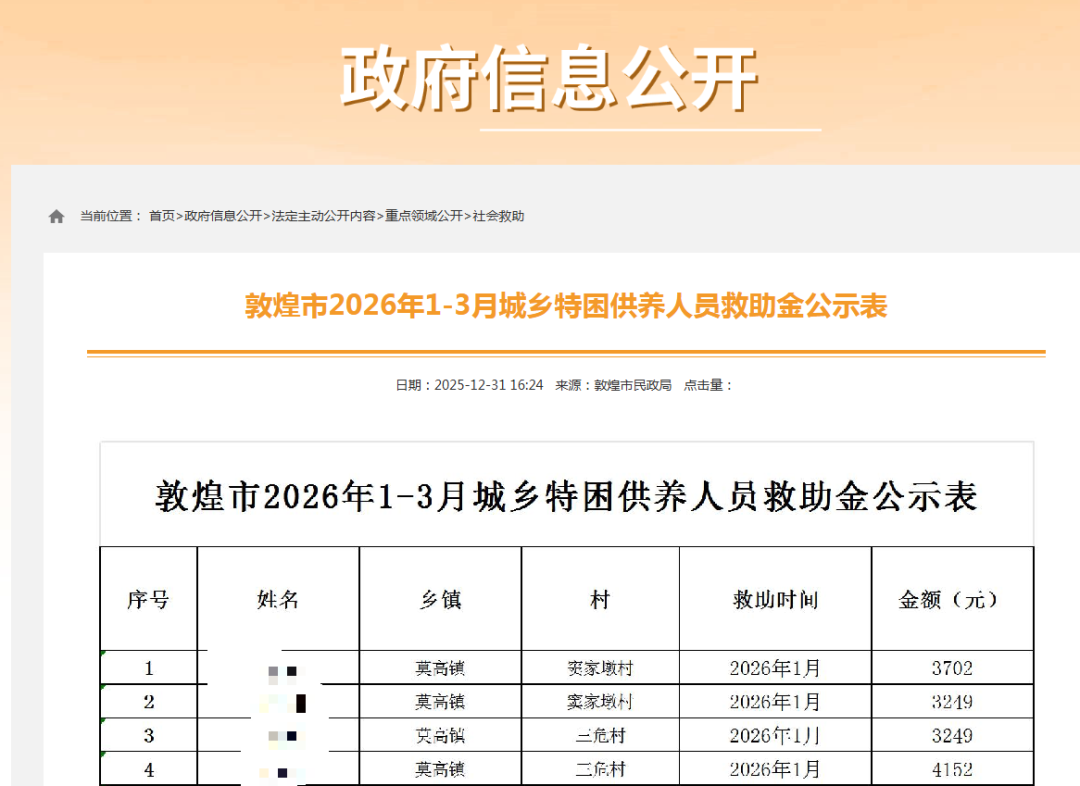The image size is (1080, 786).
Task: Select the 乡镇 column header
Action: (440, 599)
